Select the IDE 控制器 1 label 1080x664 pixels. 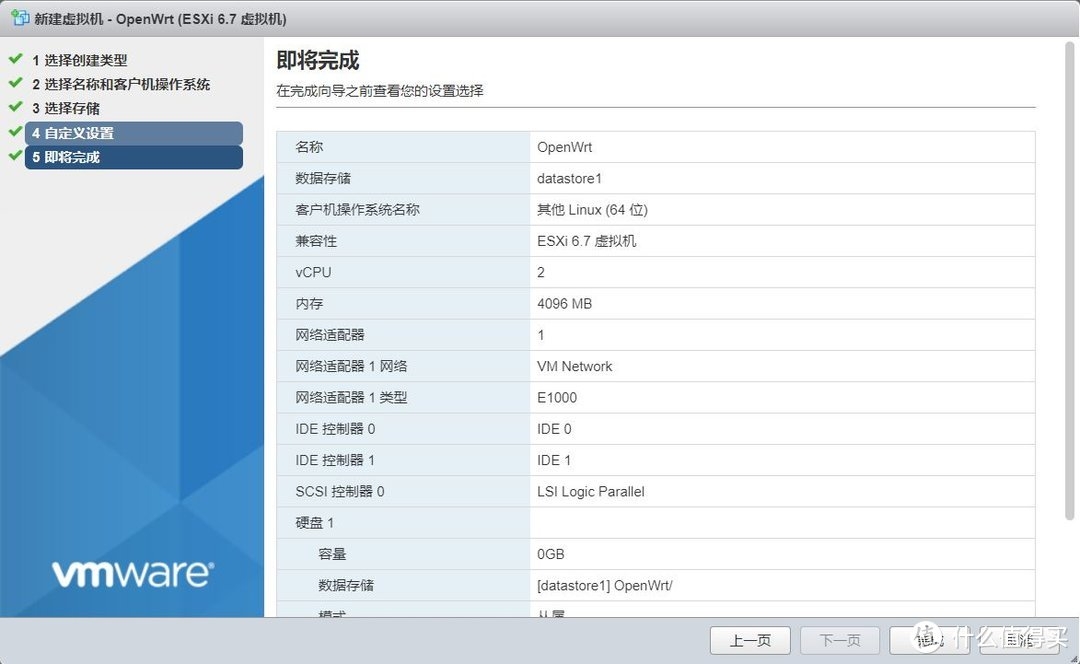pos(335,460)
